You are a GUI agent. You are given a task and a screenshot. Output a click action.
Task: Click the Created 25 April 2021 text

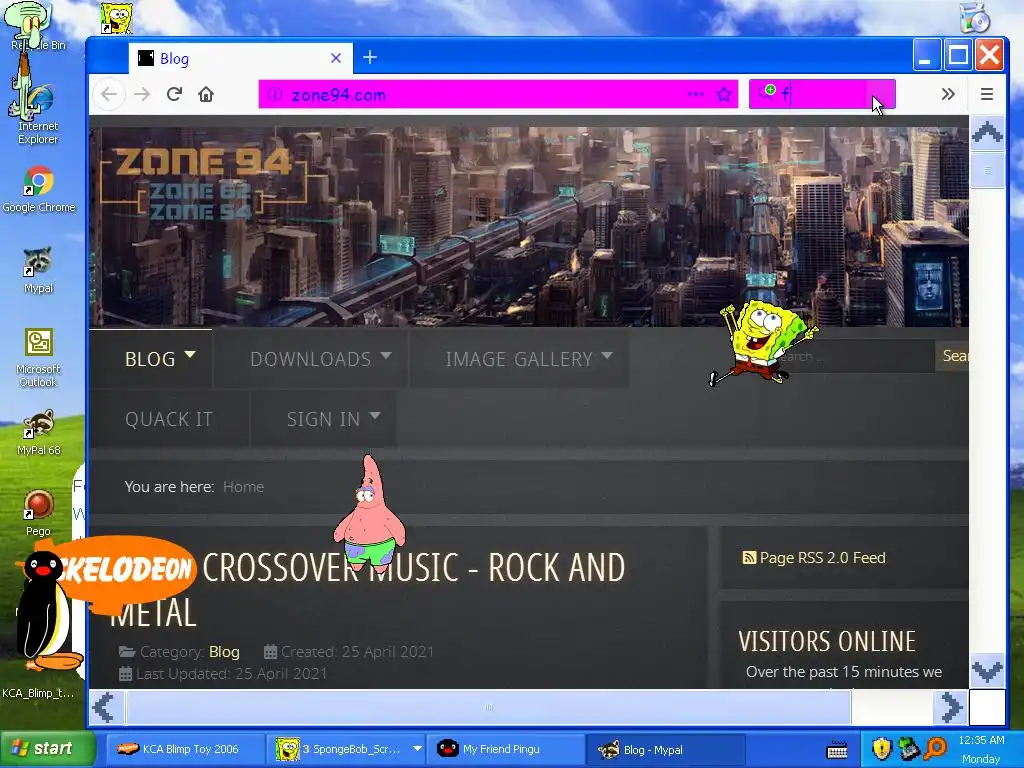(x=357, y=652)
